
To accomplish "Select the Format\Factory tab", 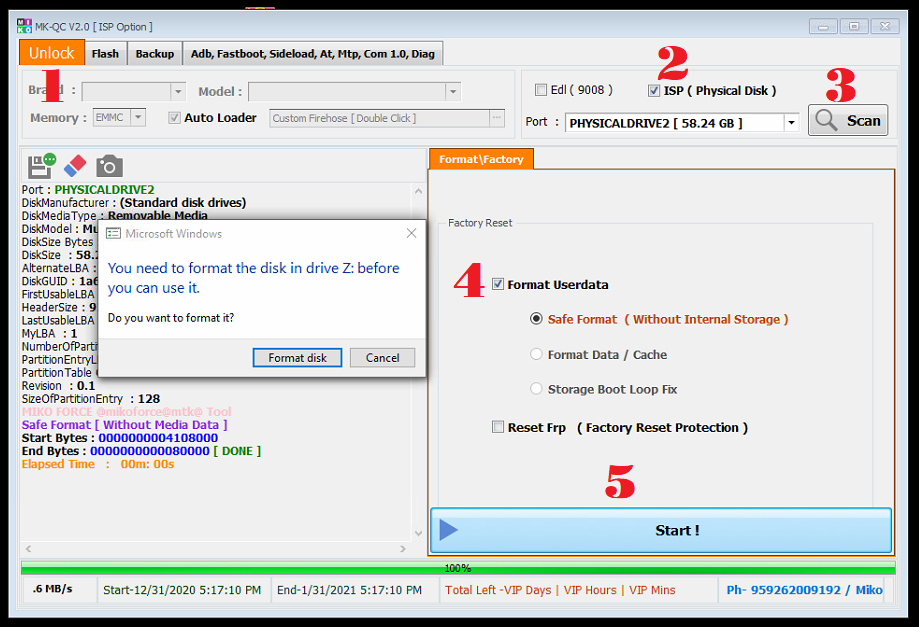I will 481,159.
